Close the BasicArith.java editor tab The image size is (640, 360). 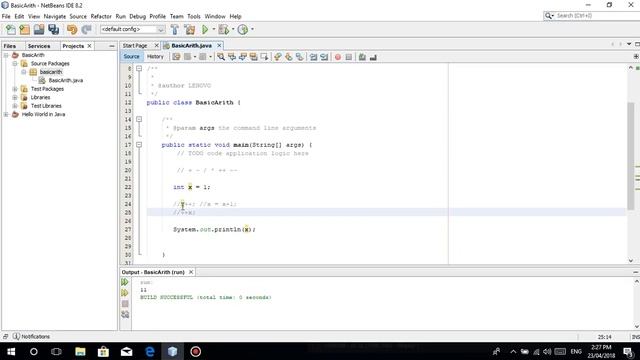219,45
